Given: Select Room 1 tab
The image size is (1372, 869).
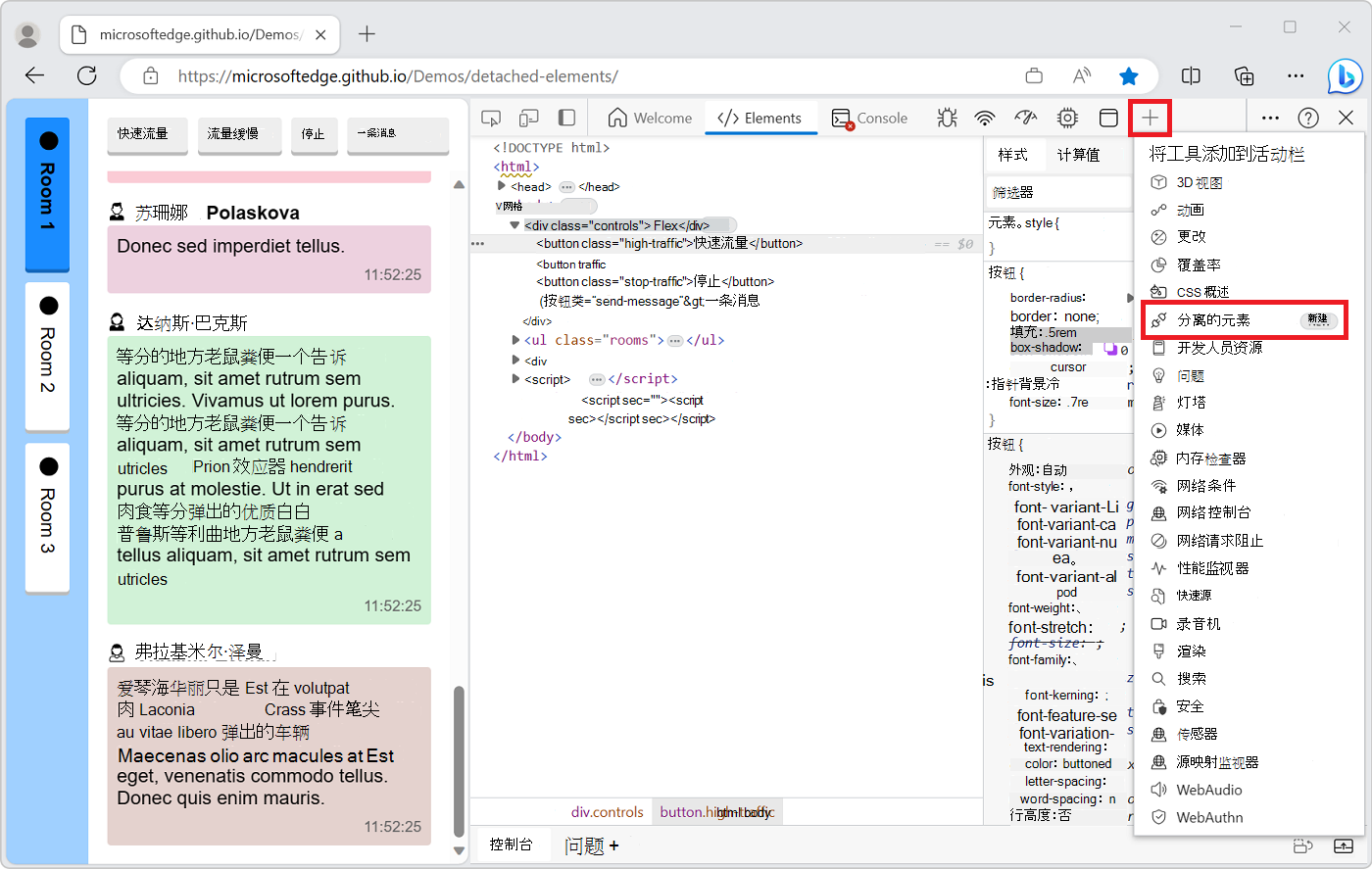Looking at the screenshot, I should point(47,193).
